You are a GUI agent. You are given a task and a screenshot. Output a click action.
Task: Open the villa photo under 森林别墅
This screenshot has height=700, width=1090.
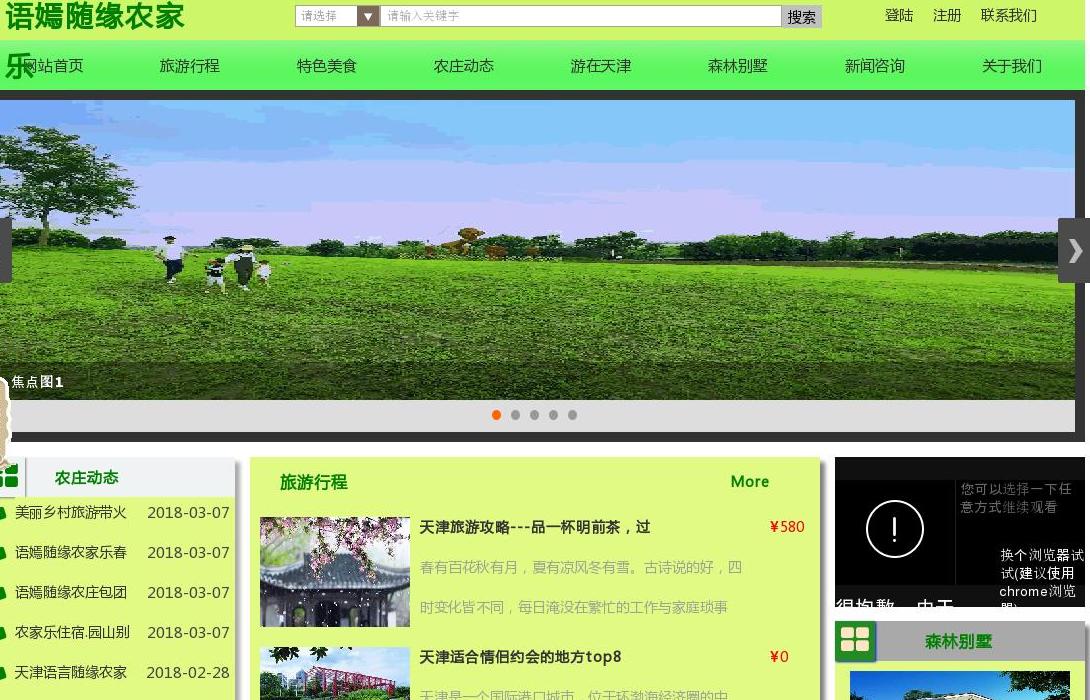(x=959, y=685)
